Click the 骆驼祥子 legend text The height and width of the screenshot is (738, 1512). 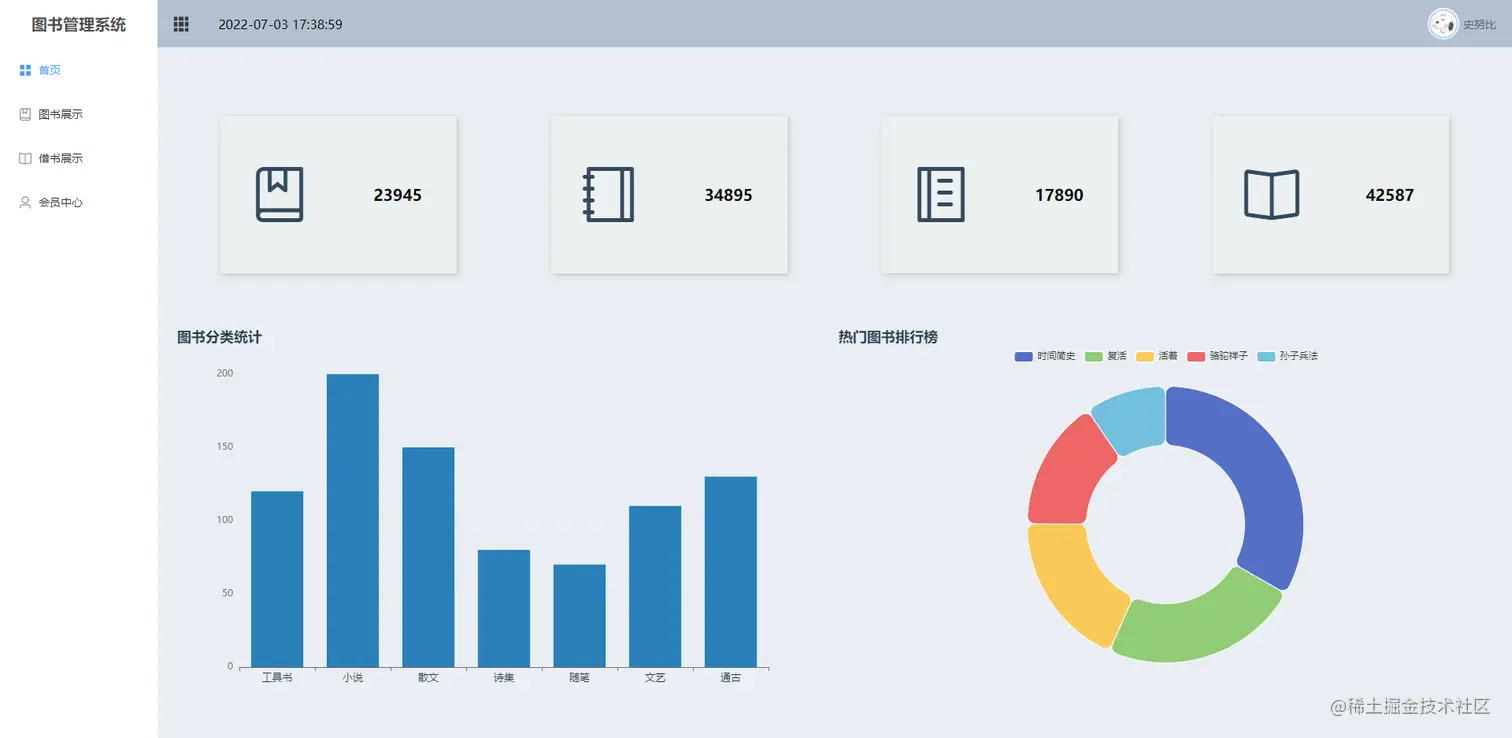[1229, 356]
